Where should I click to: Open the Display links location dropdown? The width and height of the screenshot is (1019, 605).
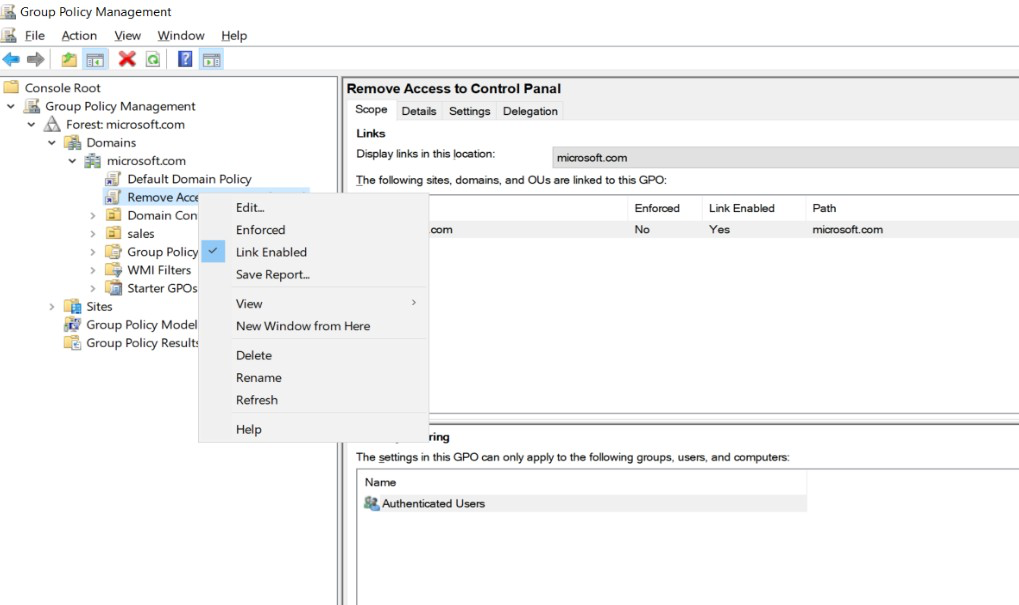[x=785, y=157]
